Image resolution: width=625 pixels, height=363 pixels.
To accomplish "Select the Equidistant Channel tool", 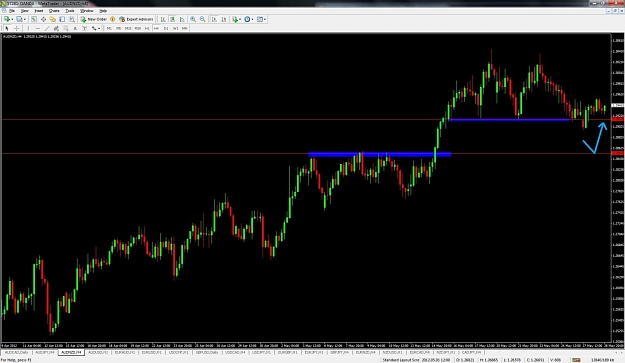I will pyautogui.click(x=56, y=28).
